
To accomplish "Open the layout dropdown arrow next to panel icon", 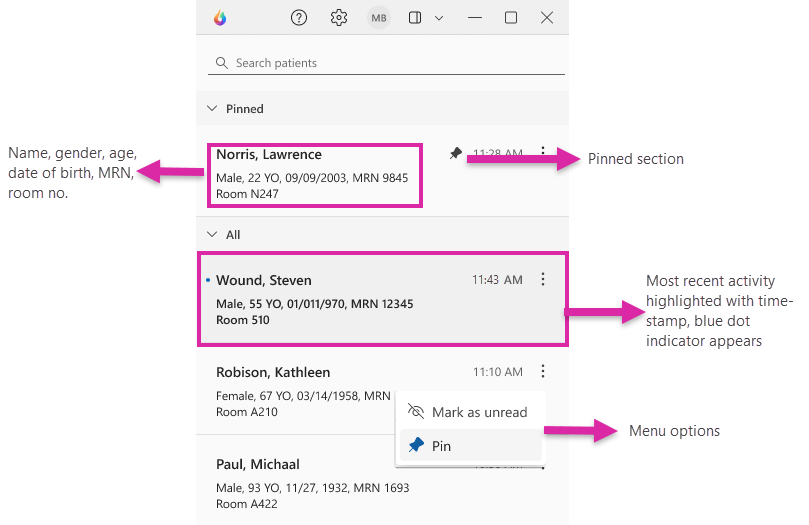I will tap(438, 18).
